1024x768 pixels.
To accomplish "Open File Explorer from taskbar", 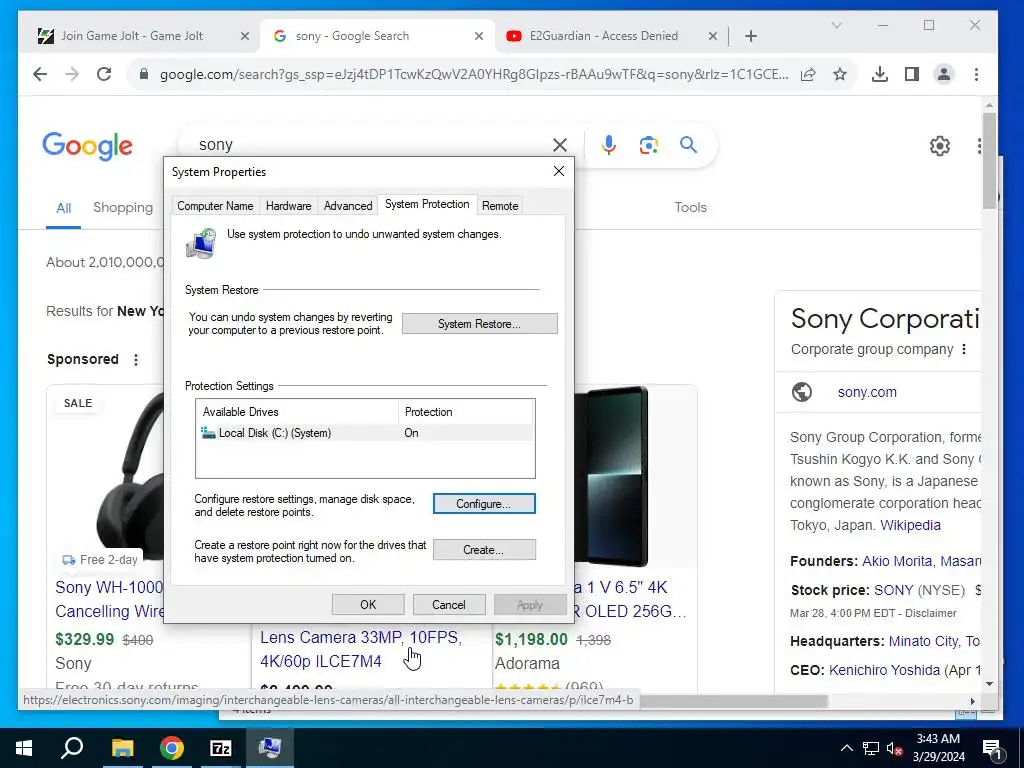I will (x=122, y=748).
